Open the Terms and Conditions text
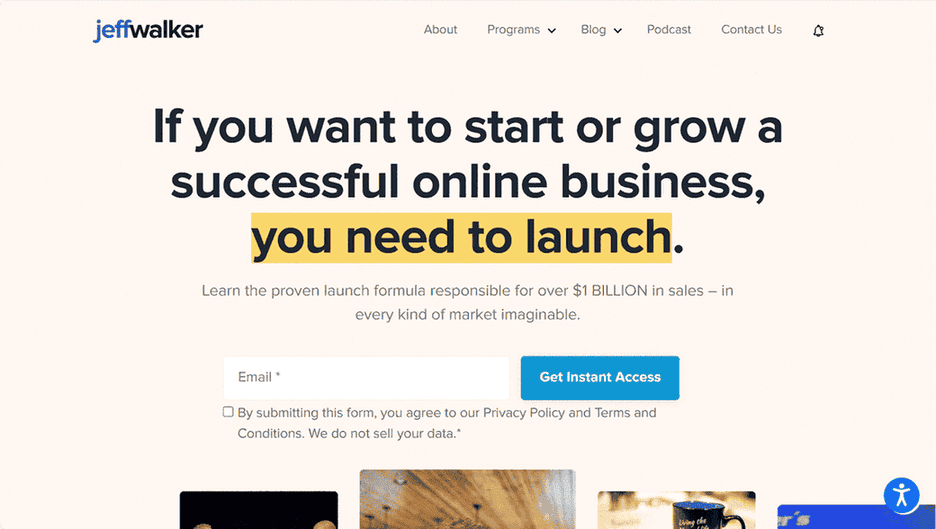 pos(447,423)
